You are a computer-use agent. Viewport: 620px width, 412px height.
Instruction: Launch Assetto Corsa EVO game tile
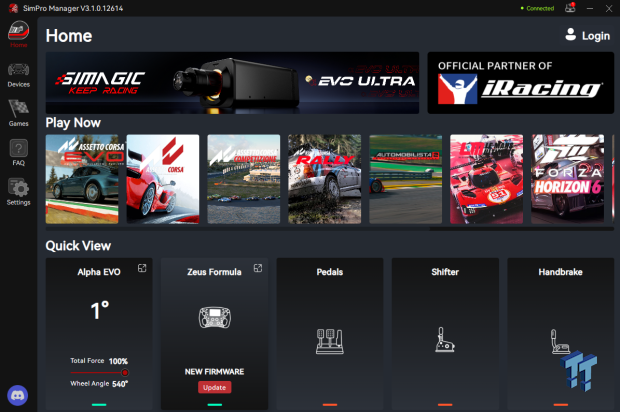[x=82, y=179]
